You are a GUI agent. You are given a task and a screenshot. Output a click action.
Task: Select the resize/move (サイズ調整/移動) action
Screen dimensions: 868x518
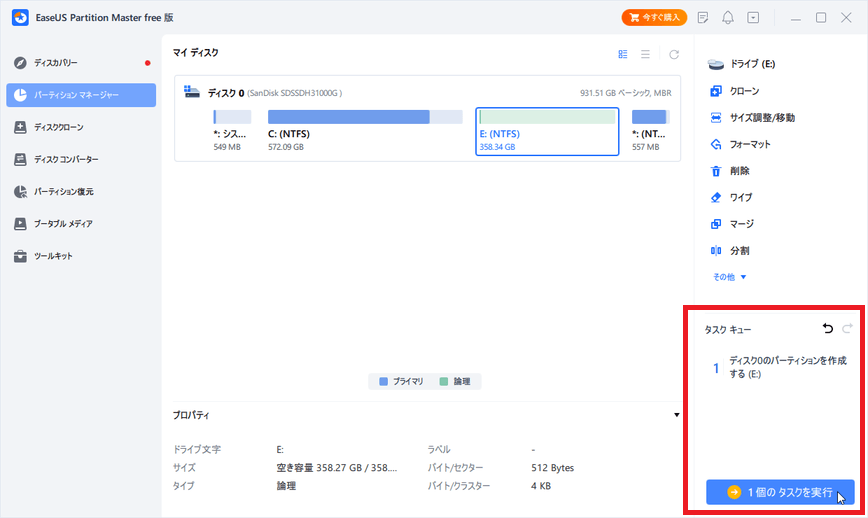(715, 118)
